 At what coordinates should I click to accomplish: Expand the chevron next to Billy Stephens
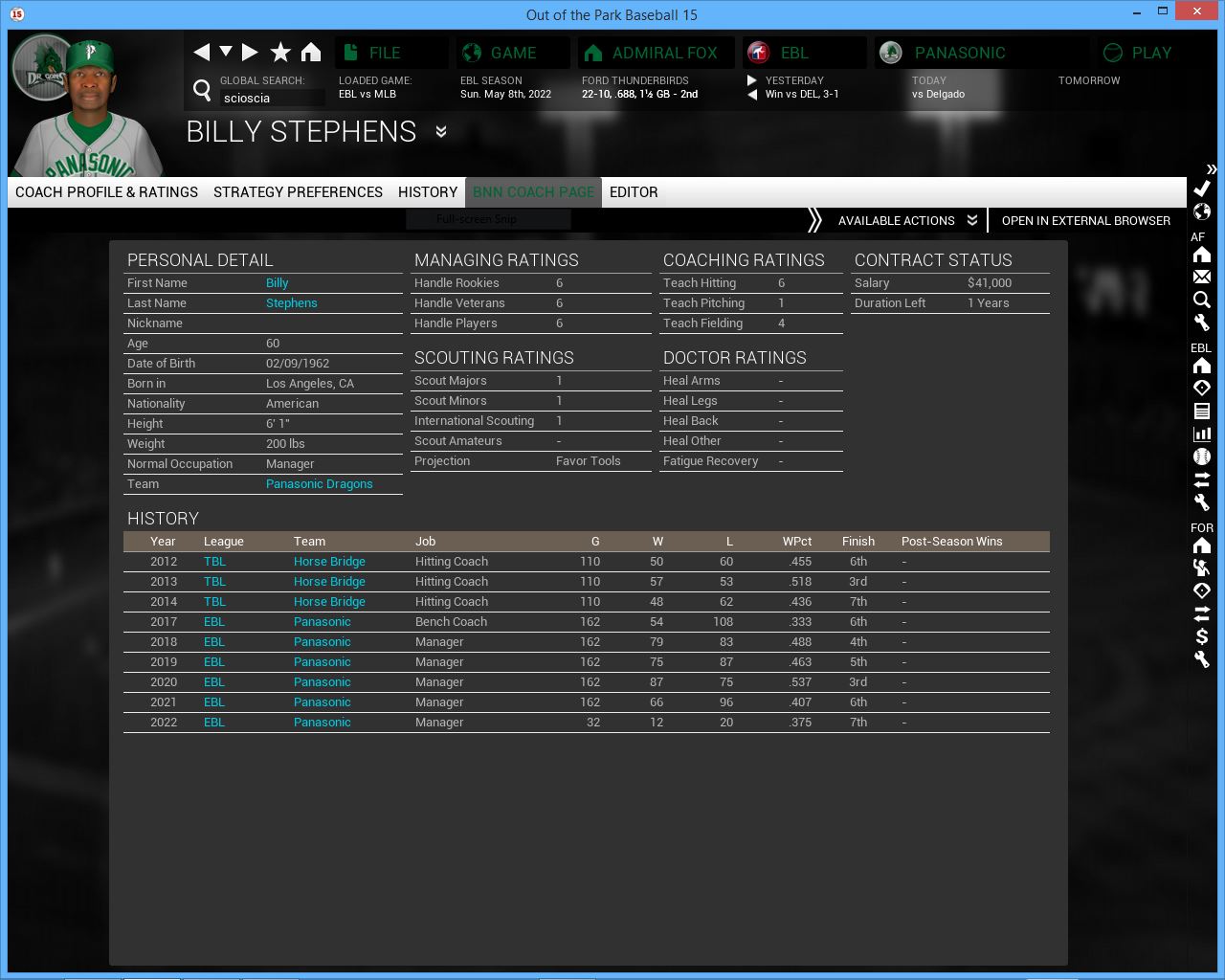click(x=441, y=131)
